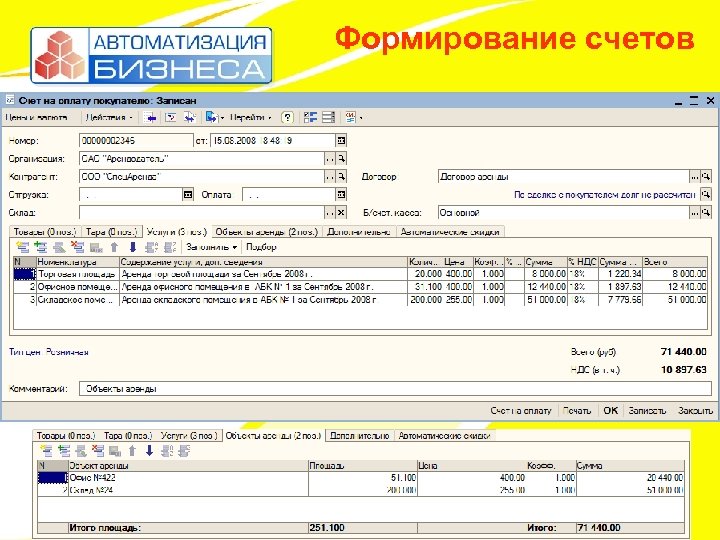Clear the Склад field with X button
This screenshot has height=540, width=720.
point(341,213)
